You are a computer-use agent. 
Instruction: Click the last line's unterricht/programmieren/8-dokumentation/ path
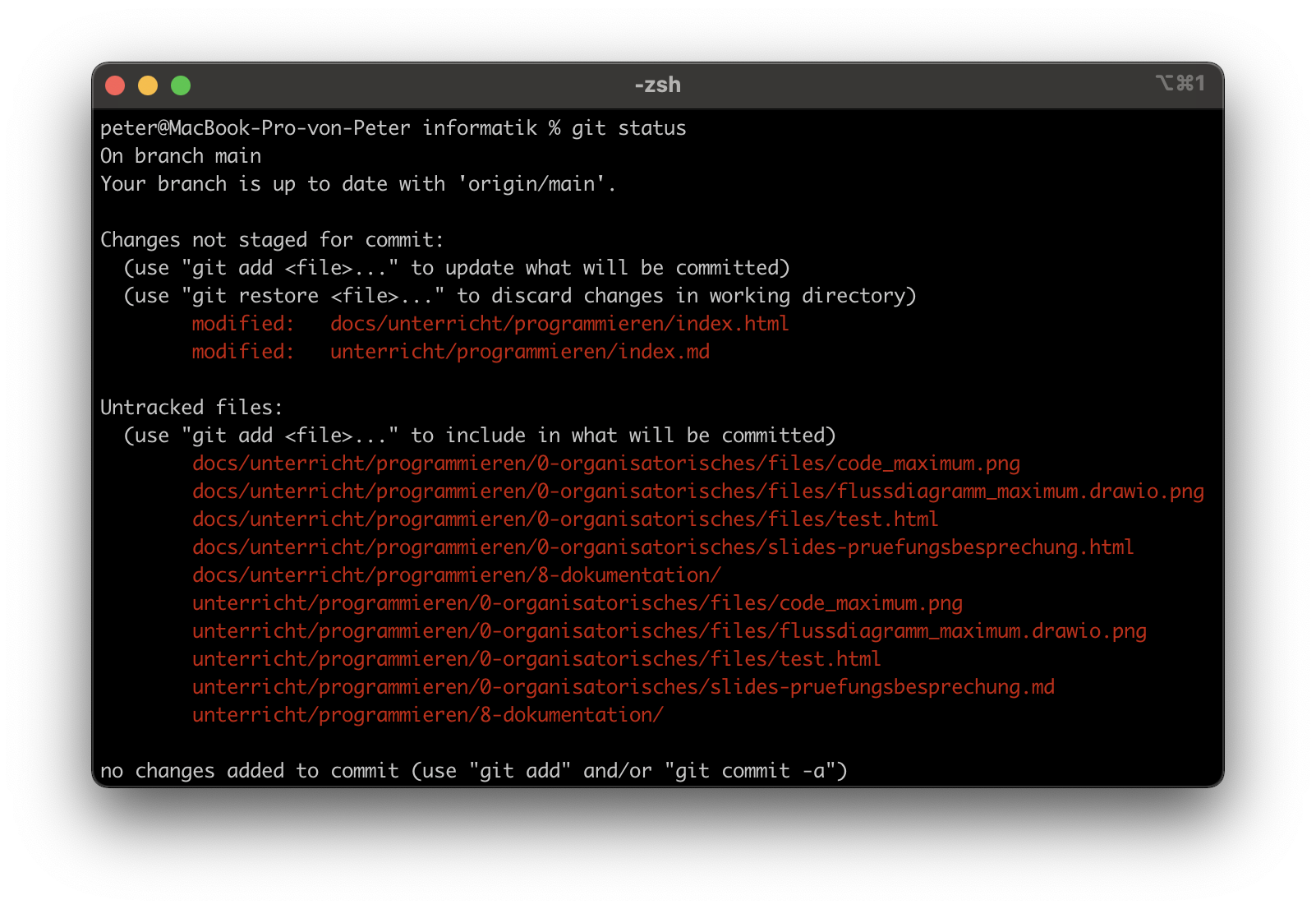click(x=427, y=715)
